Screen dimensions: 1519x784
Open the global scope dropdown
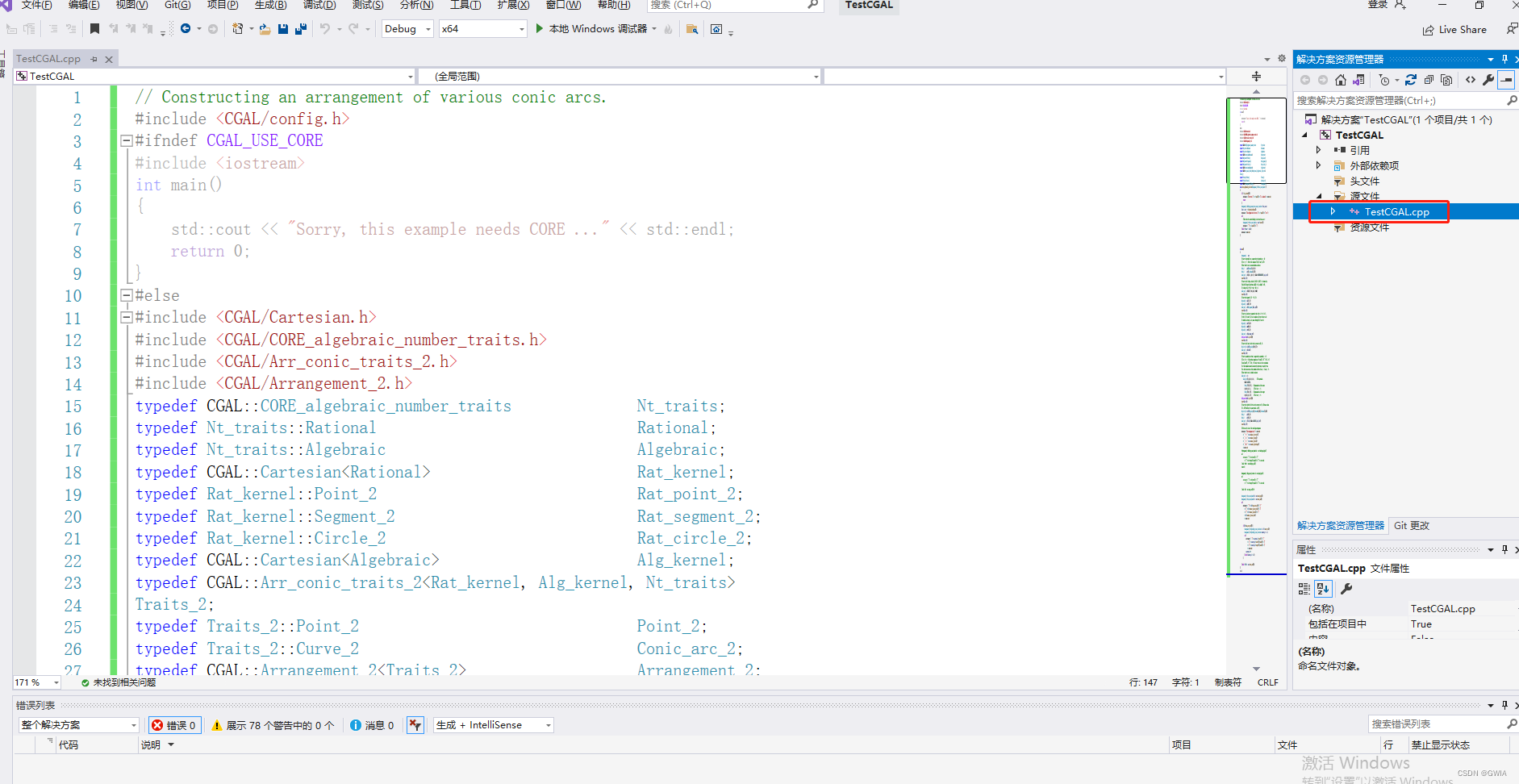tap(620, 76)
